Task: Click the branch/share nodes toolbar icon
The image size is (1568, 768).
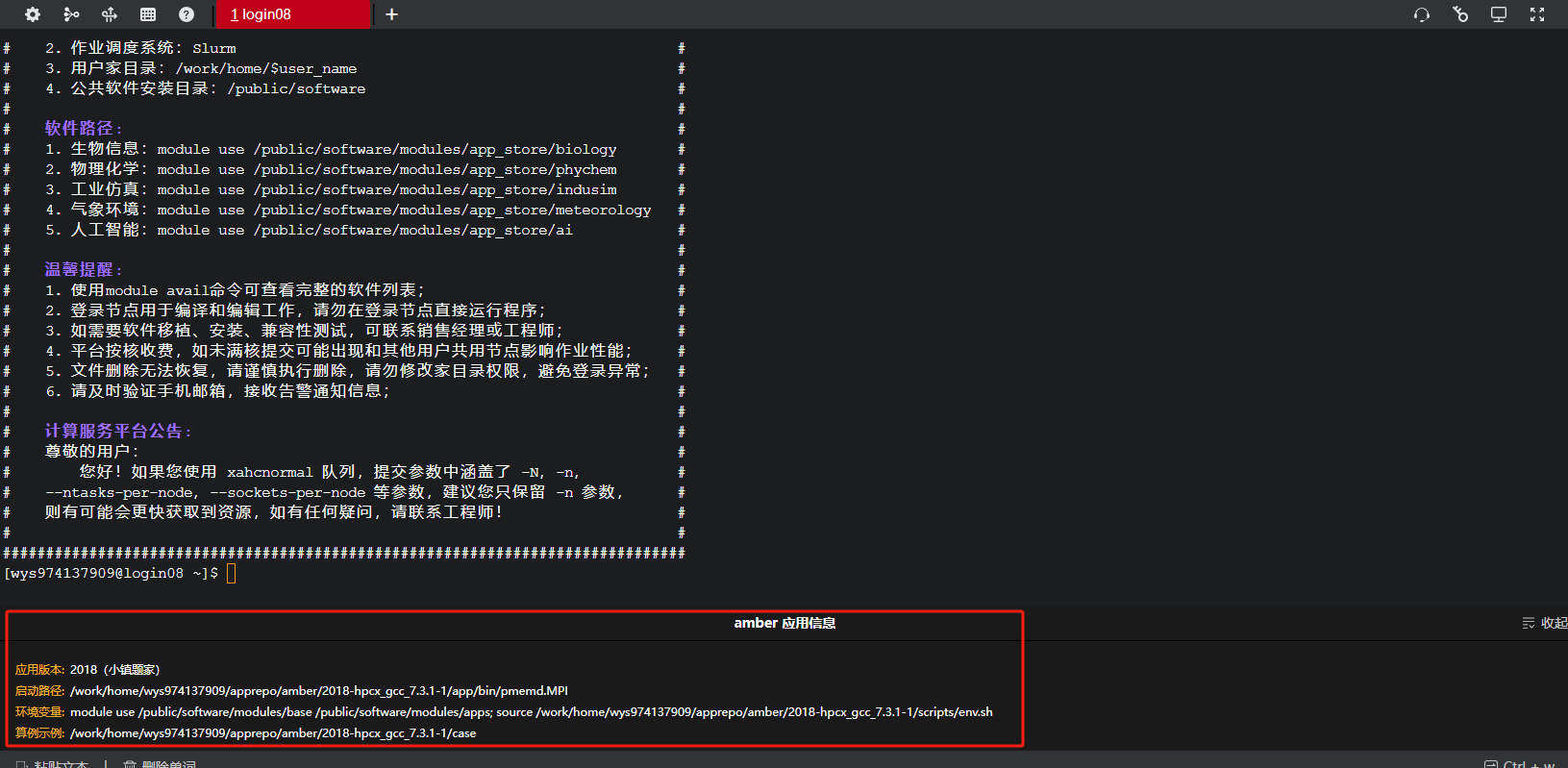Action: [71, 14]
